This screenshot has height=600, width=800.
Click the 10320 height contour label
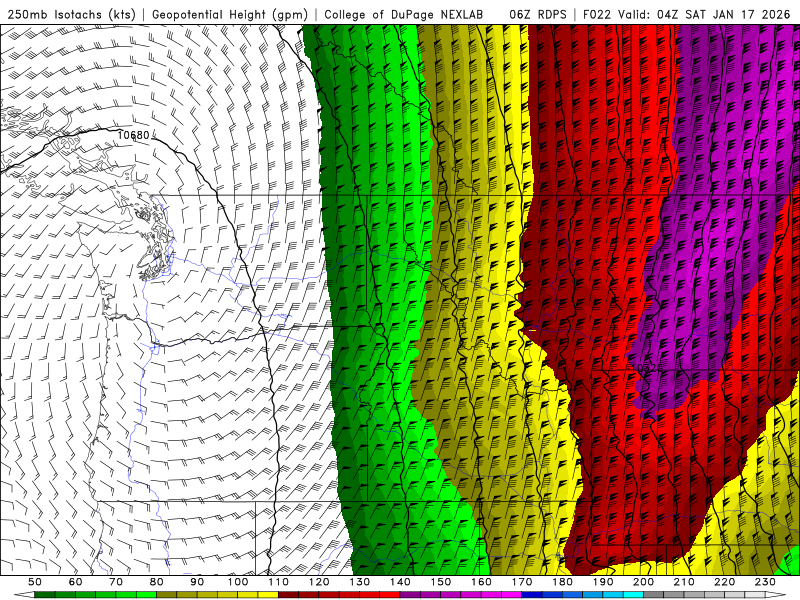648,367
